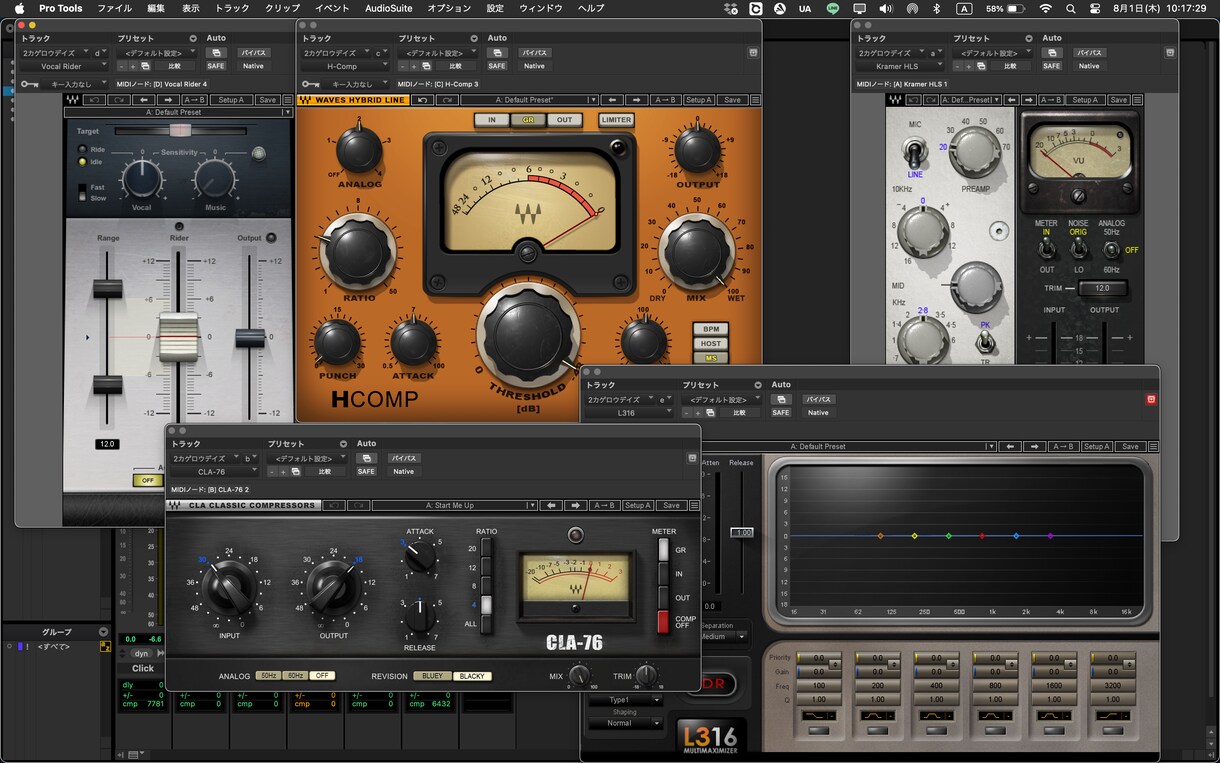
Task: Click the undo icon in H-Comp toolbar
Action: (423, 100)
